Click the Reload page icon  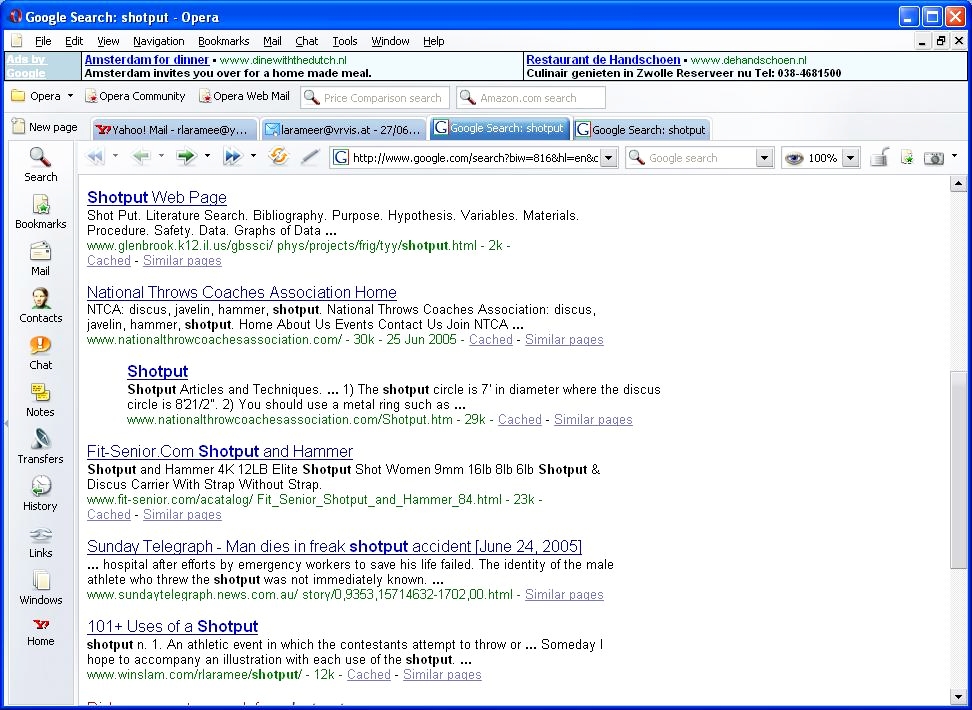coord(278,157)
